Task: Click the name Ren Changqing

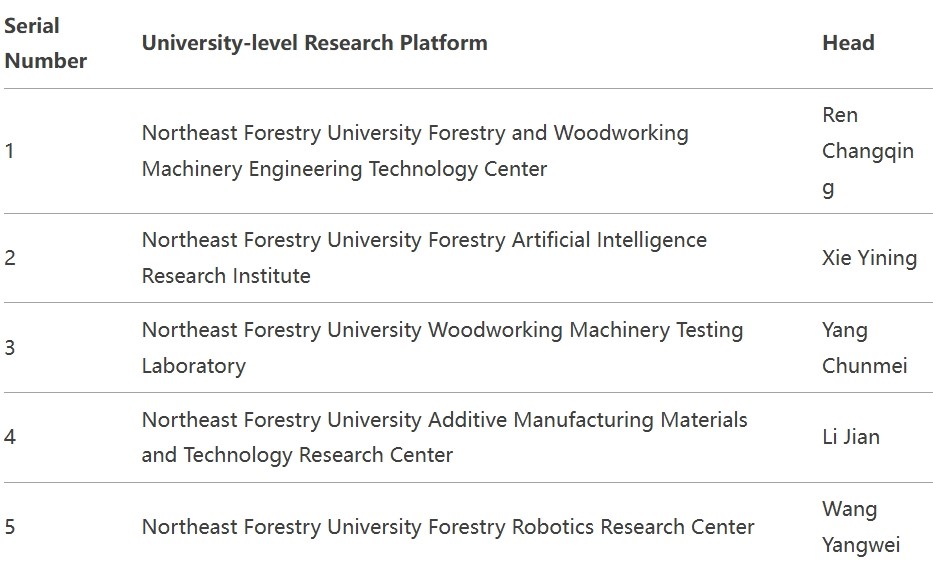Action: [x=867, y=151]
